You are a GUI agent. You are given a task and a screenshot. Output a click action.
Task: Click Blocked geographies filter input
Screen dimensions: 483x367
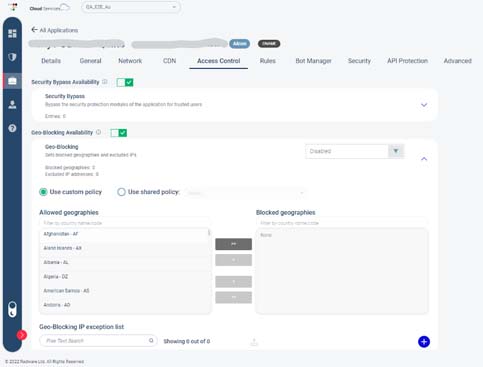pyautogui.click(x=342, y=223)
